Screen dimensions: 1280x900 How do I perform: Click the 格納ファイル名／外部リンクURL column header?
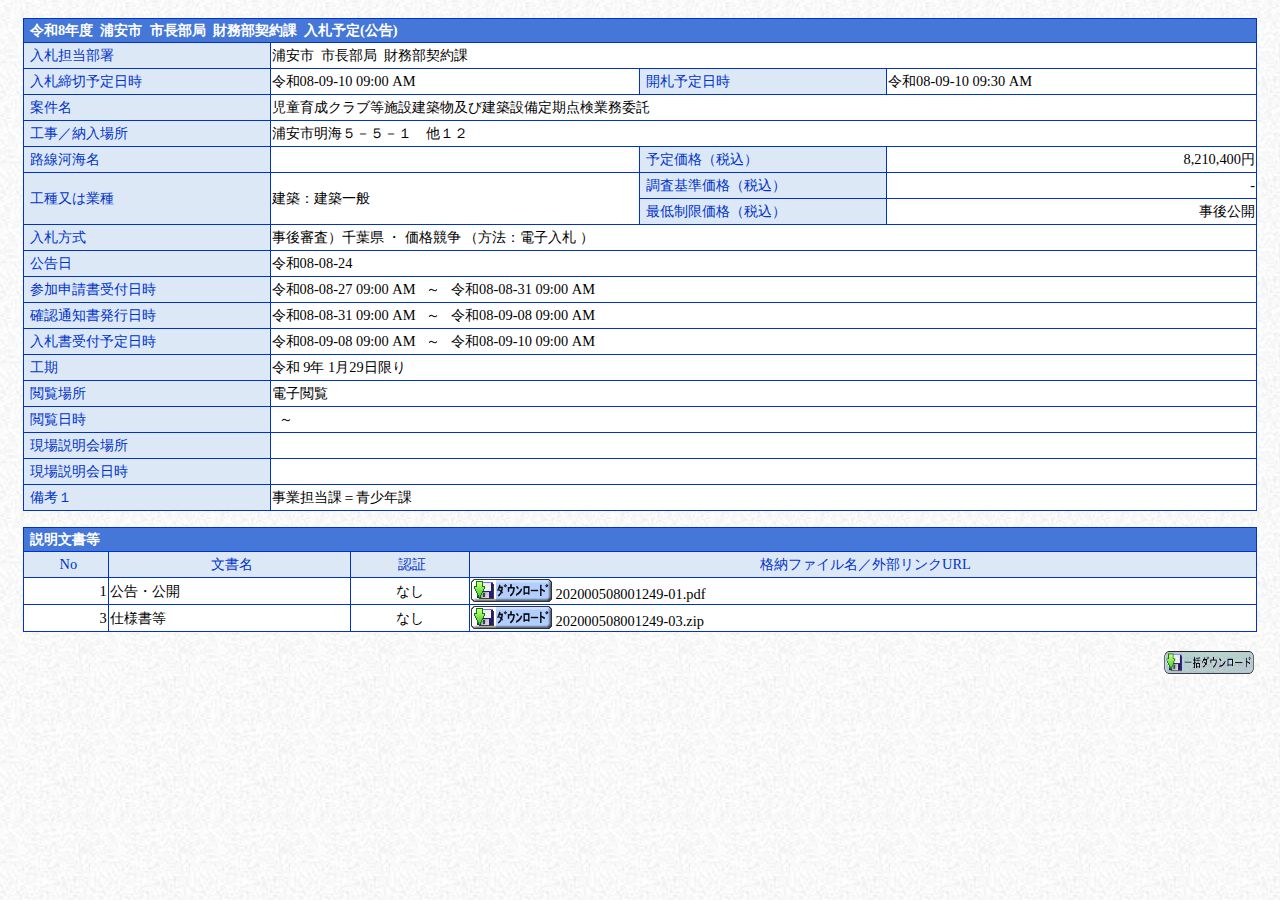coord(863,565)
